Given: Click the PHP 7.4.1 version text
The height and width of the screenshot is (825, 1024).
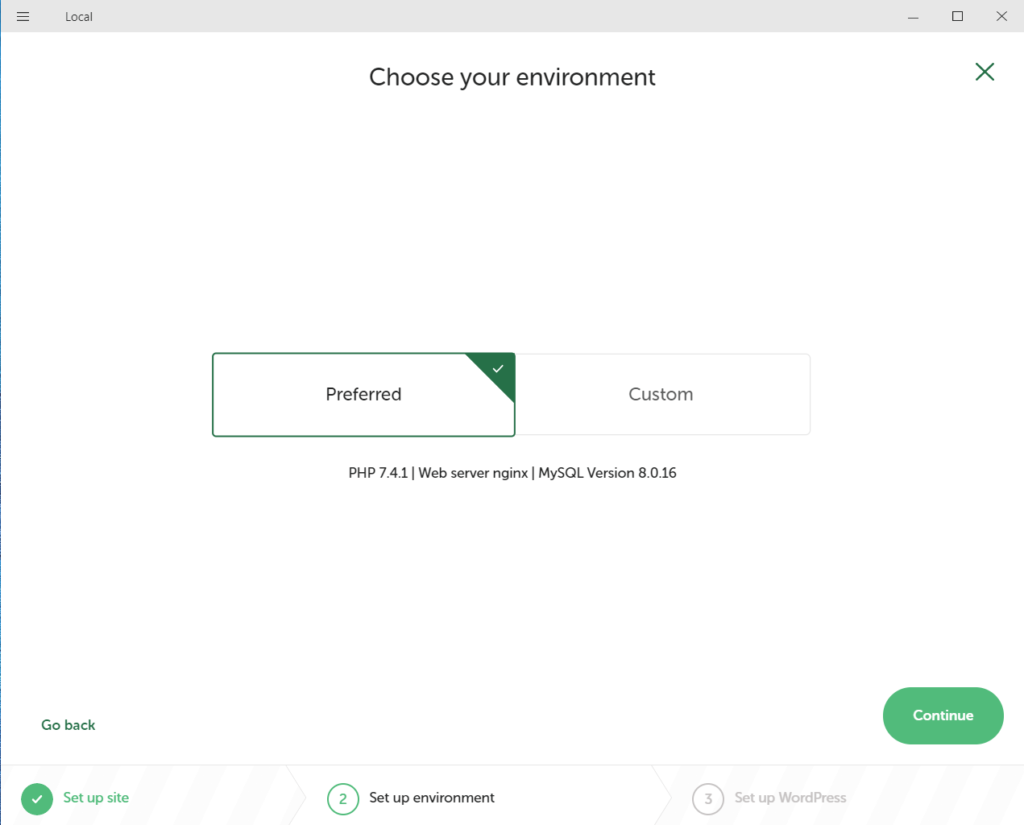Looking at the screenshot, I should pyautogui.click(x=378, y=473).
